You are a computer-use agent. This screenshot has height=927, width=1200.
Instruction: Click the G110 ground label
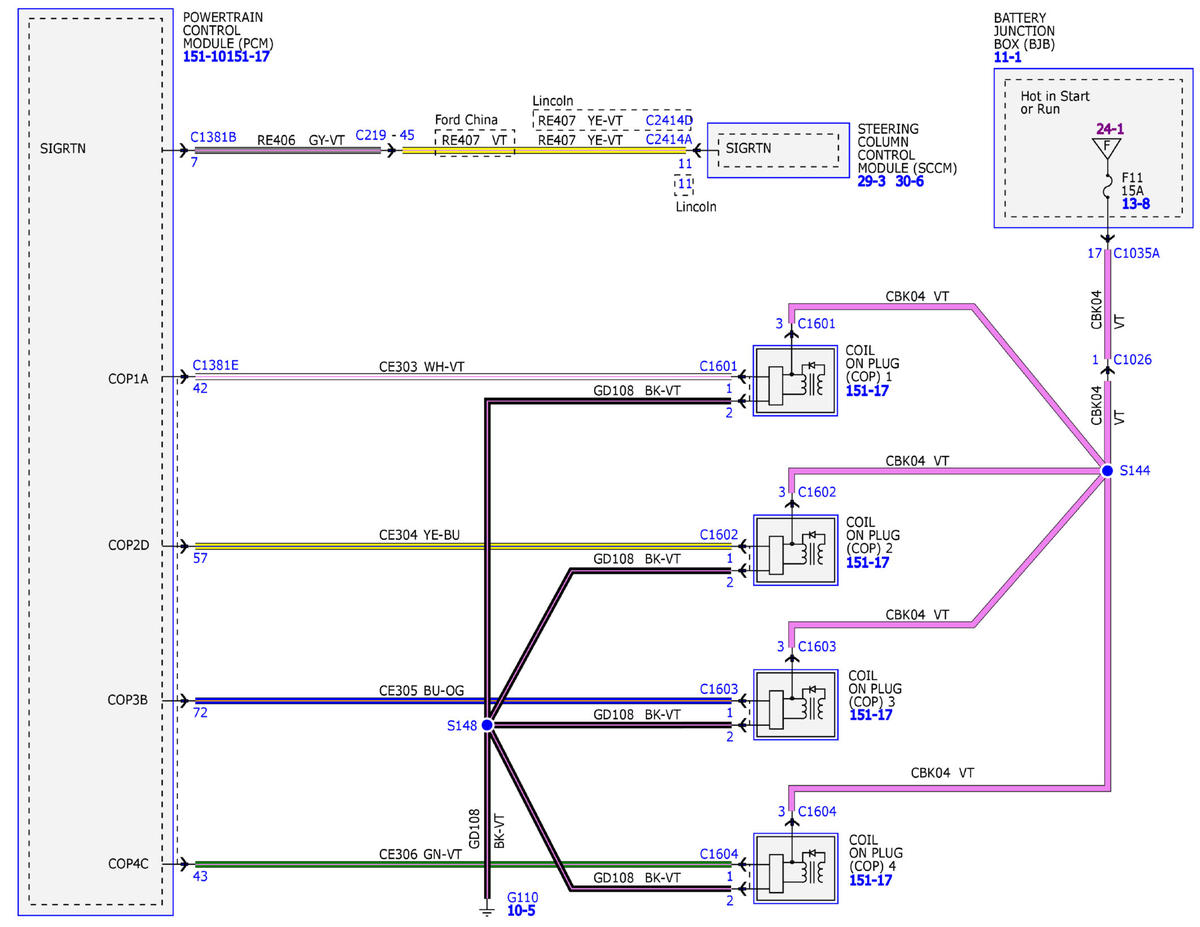coord(523,898)
